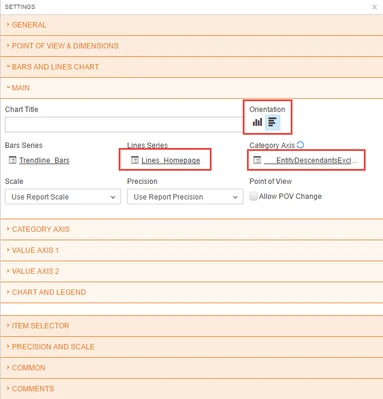The height and width of the screenshot is (399, 383).
Task: Open the Trendline_Bars link
Action: [44, 160]
